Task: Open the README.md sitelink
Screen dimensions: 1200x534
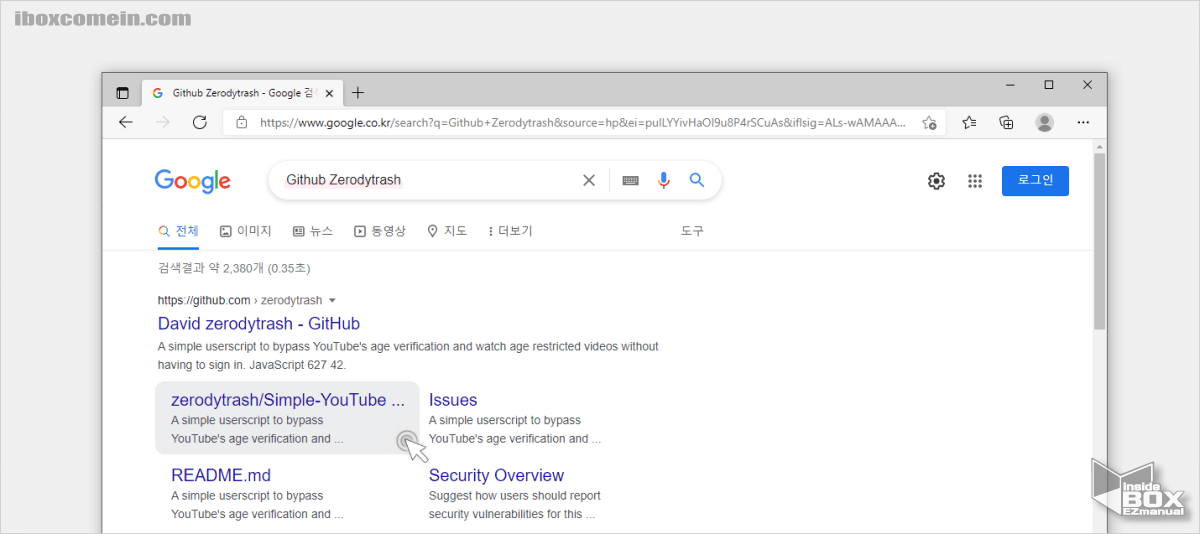Action: (x=221, y=476)
